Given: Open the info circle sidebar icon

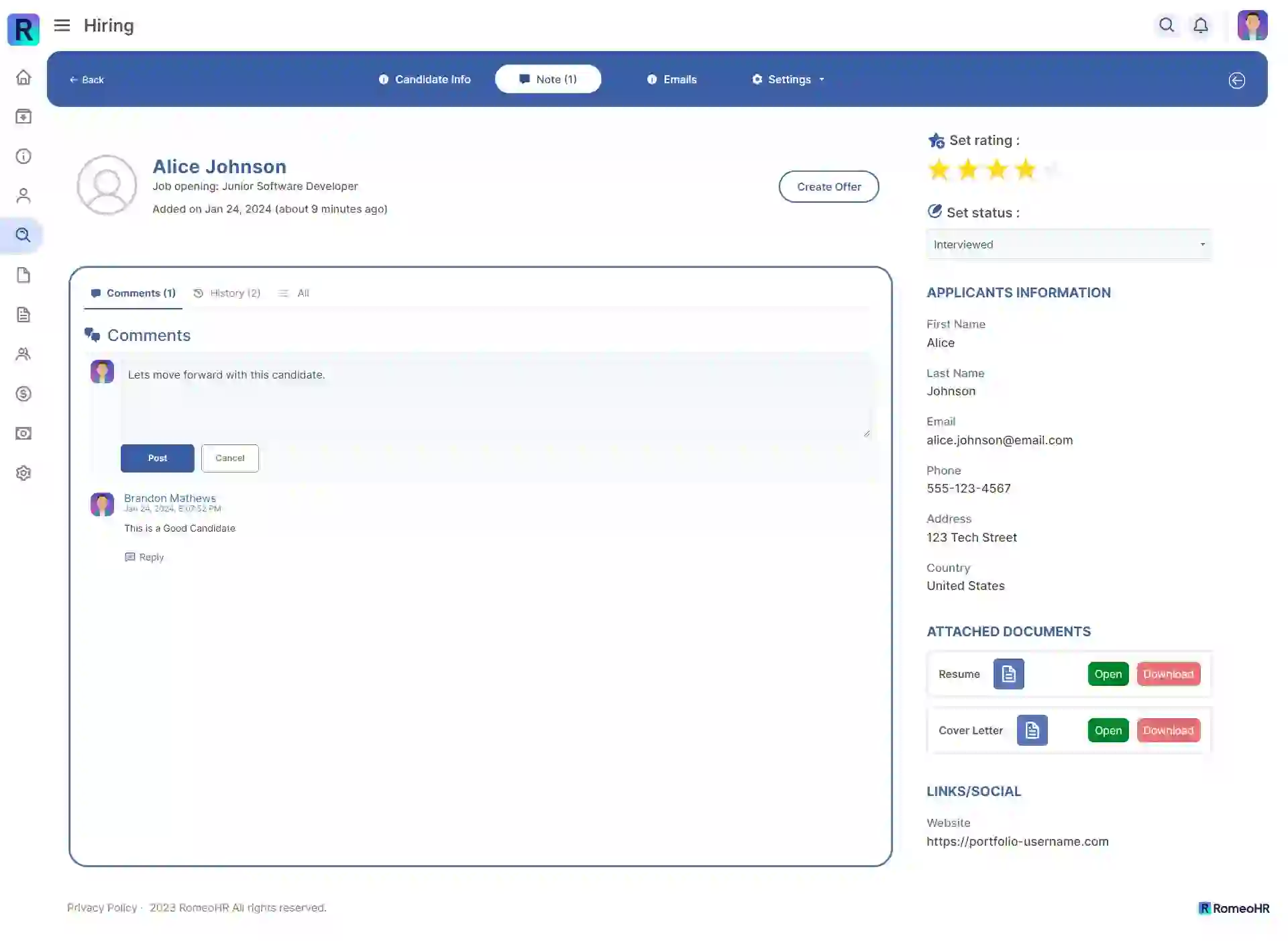Looking at the screenshot, I should pyautogui.click(x=23, y=156).
